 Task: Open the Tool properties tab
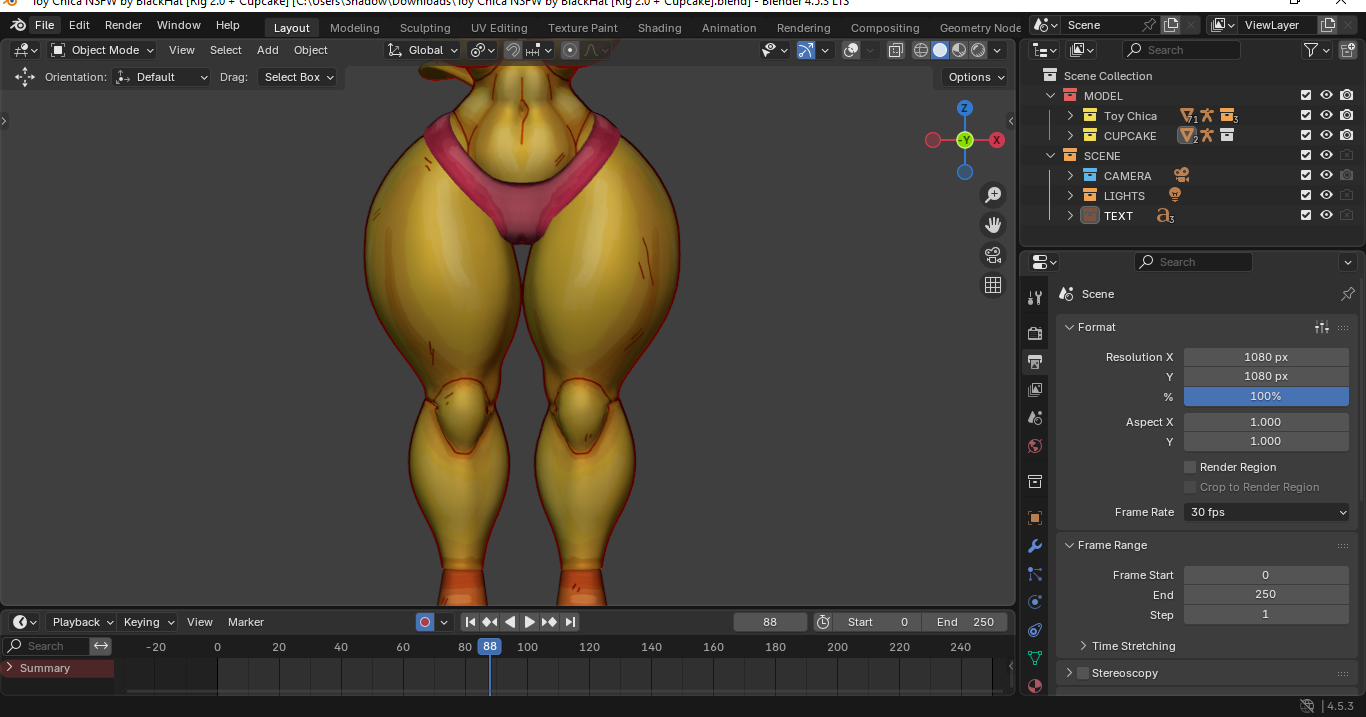pos(1035,298)
